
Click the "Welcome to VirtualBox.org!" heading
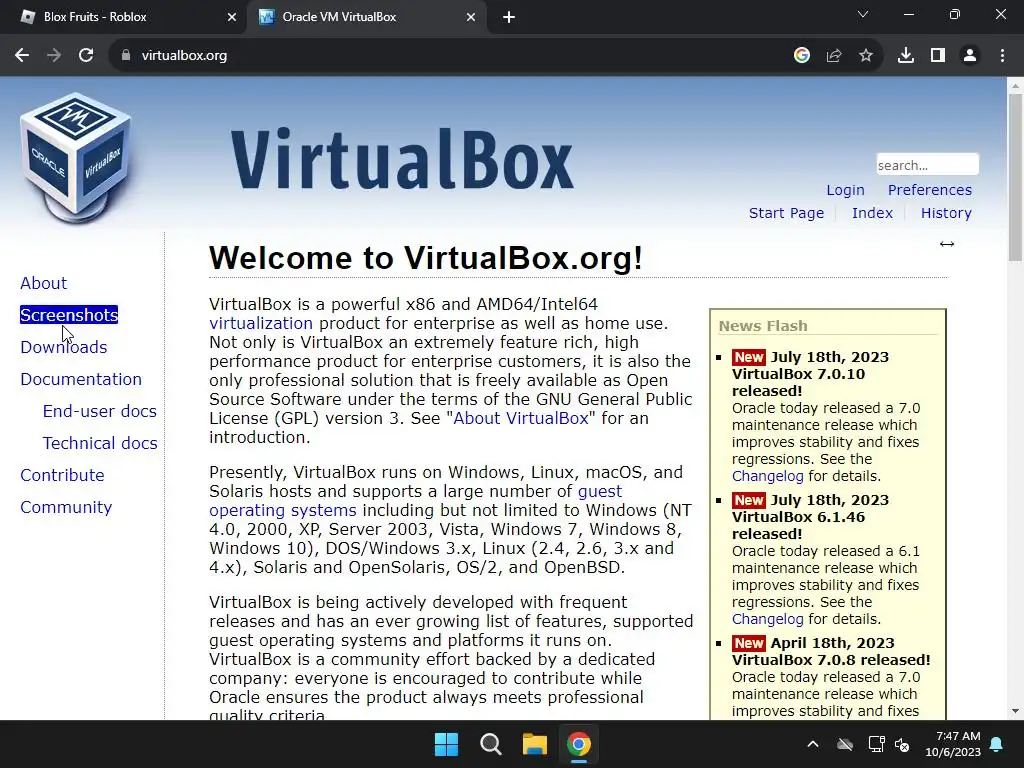point(426,258)
